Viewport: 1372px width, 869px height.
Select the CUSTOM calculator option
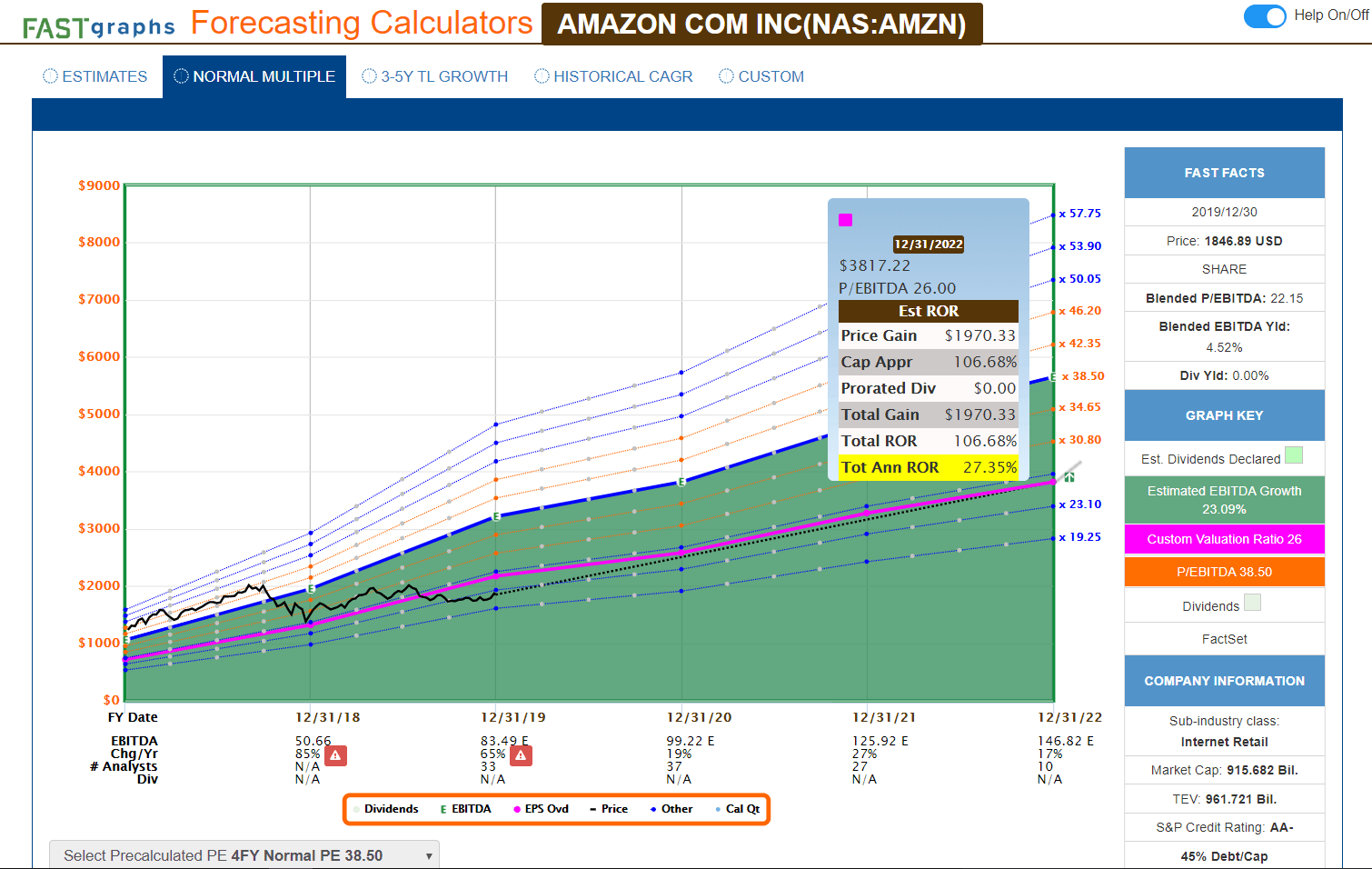coord(761,76)
